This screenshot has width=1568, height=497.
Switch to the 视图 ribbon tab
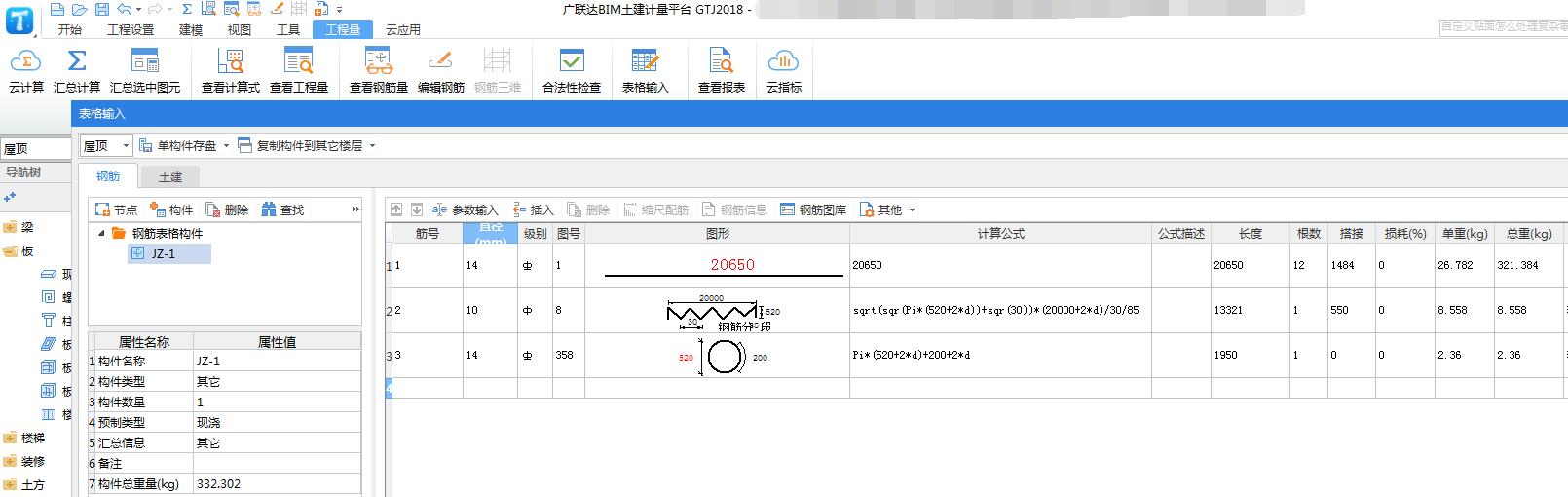pos(240,29)
